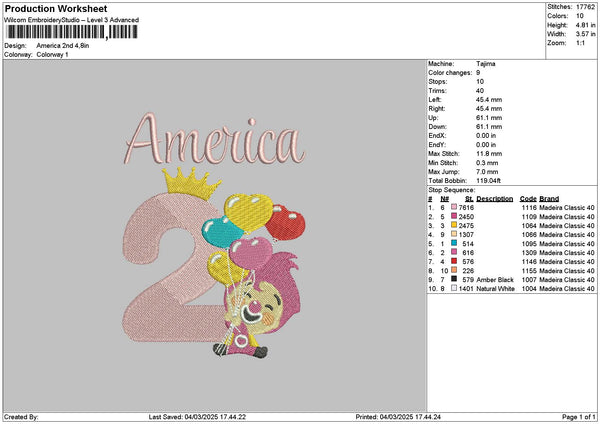Click the Height value '4.81 in'

click(585, 25)
